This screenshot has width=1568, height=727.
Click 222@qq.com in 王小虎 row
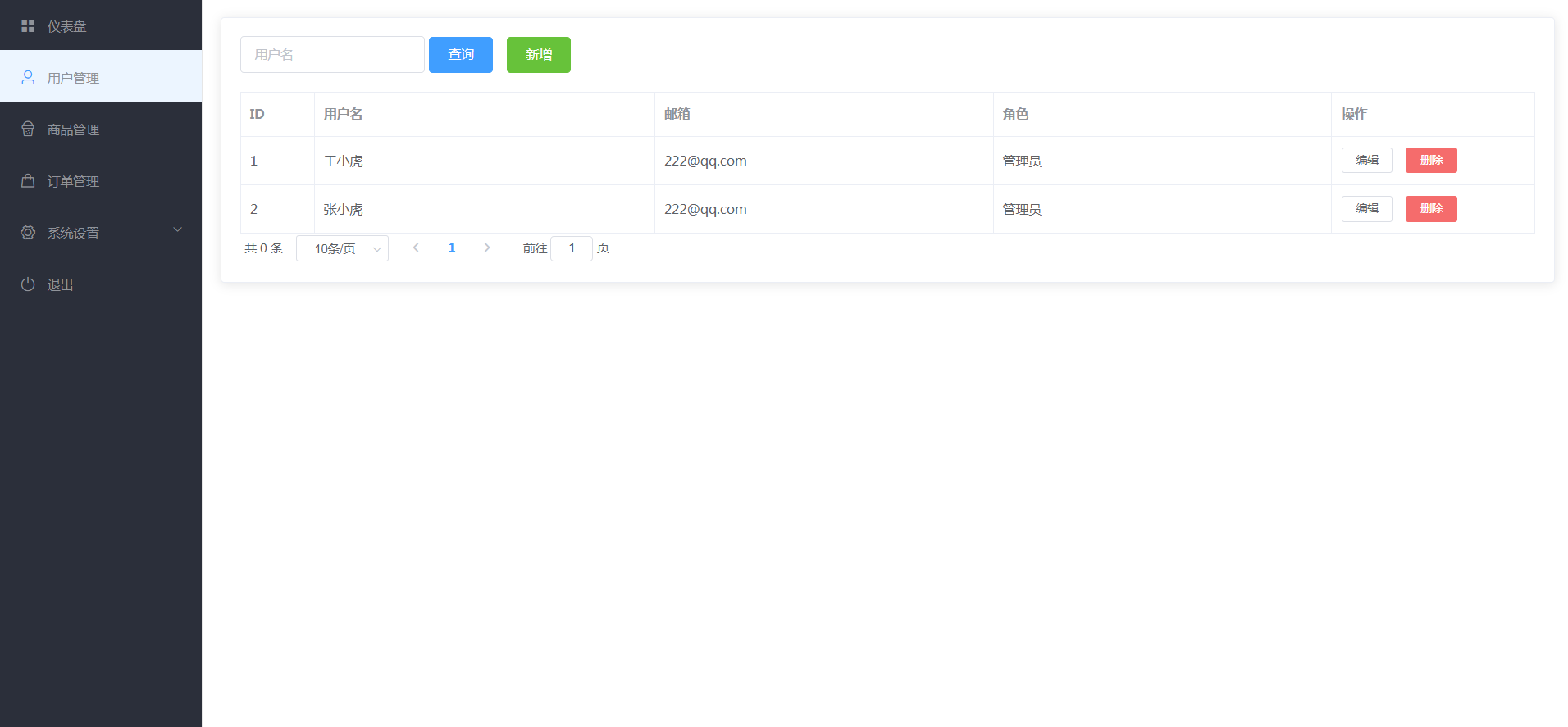click(x=705, y=161)
